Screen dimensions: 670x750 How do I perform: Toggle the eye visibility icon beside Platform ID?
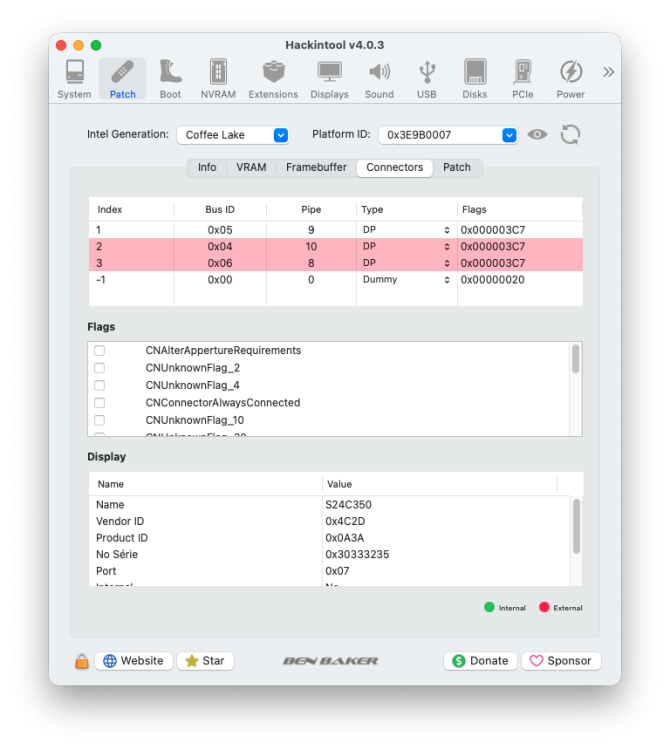(x=537, y=134)
